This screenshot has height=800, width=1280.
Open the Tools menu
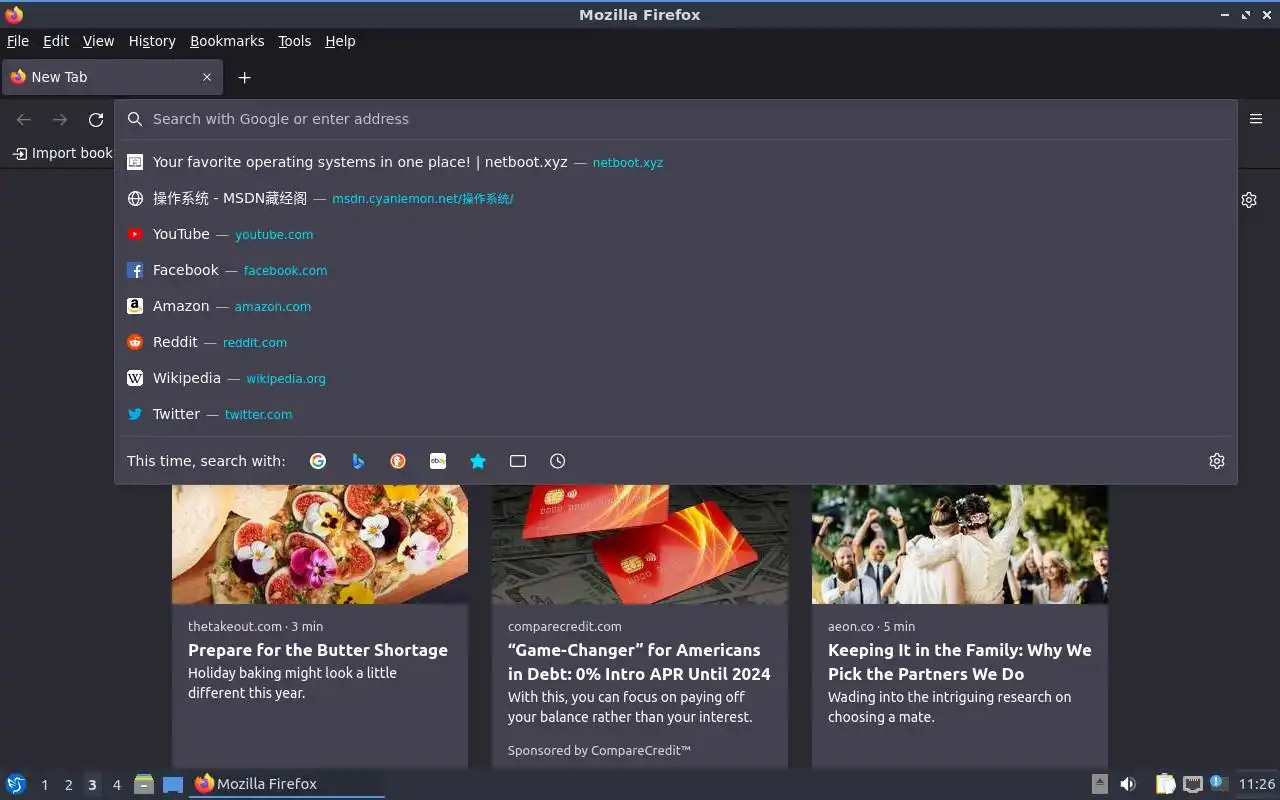(295, 41)
